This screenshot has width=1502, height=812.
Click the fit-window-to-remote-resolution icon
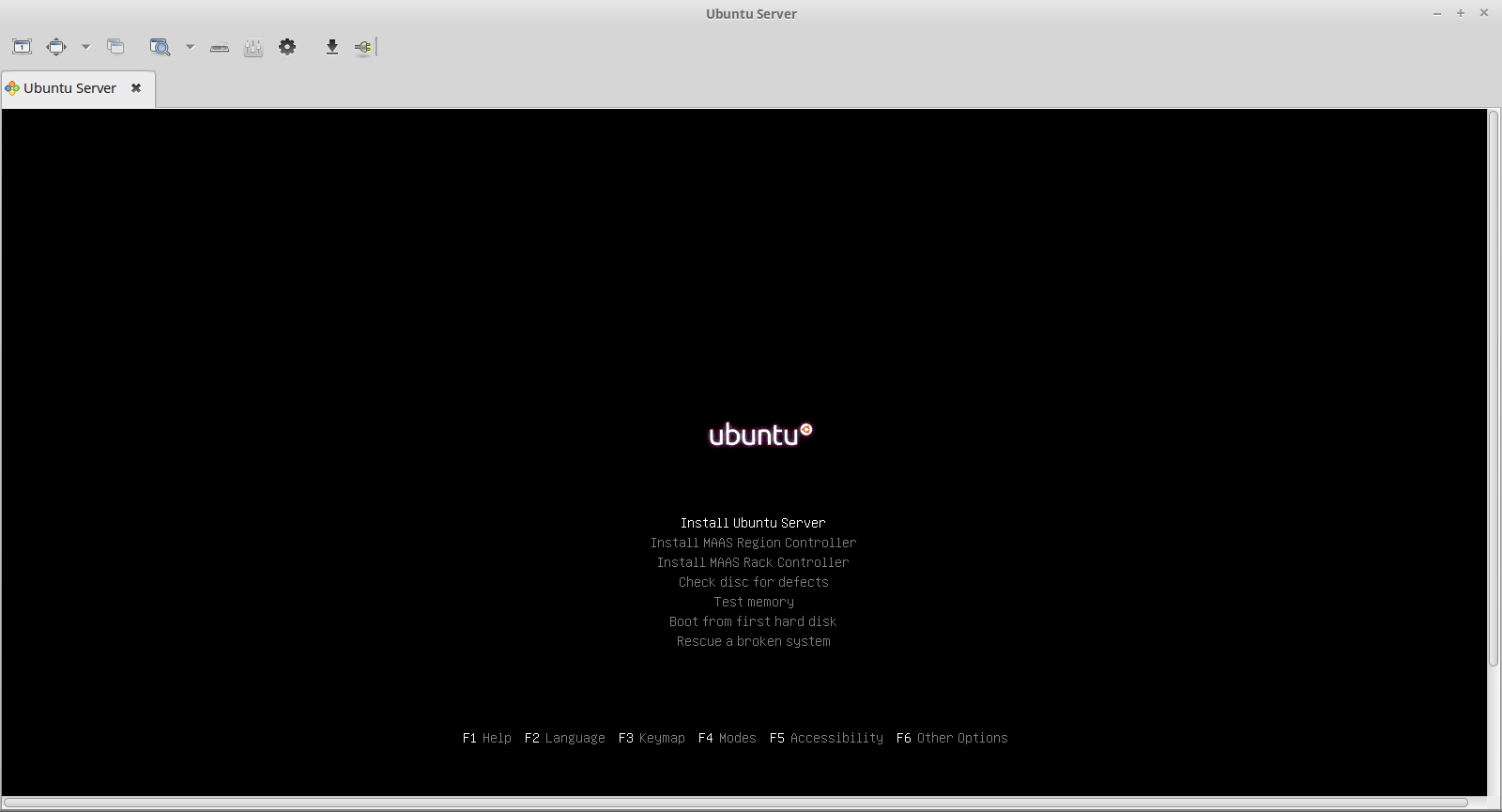point(22,47)
